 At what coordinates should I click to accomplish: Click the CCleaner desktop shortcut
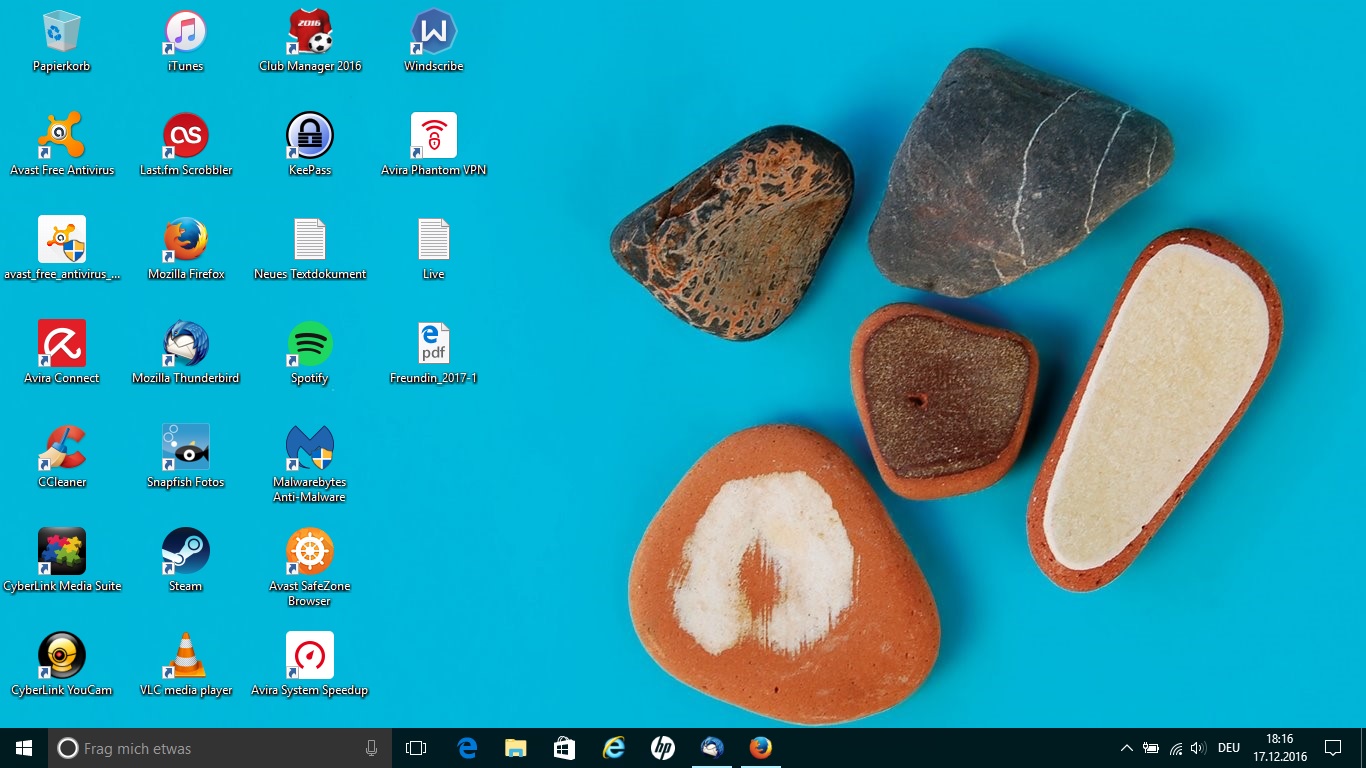click(x=62, y=457)
